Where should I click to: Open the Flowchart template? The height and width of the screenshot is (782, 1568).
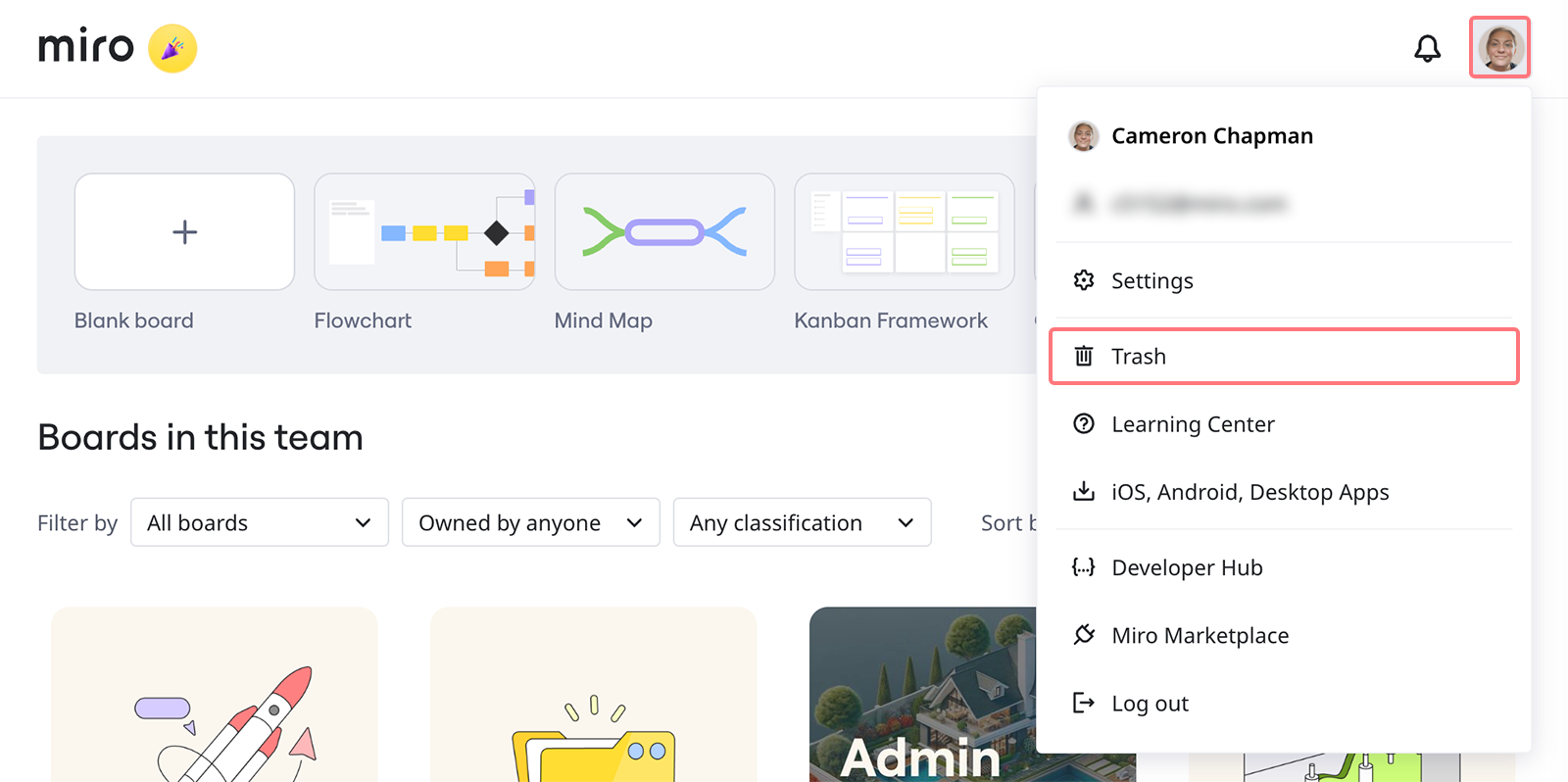click(424, 232)
